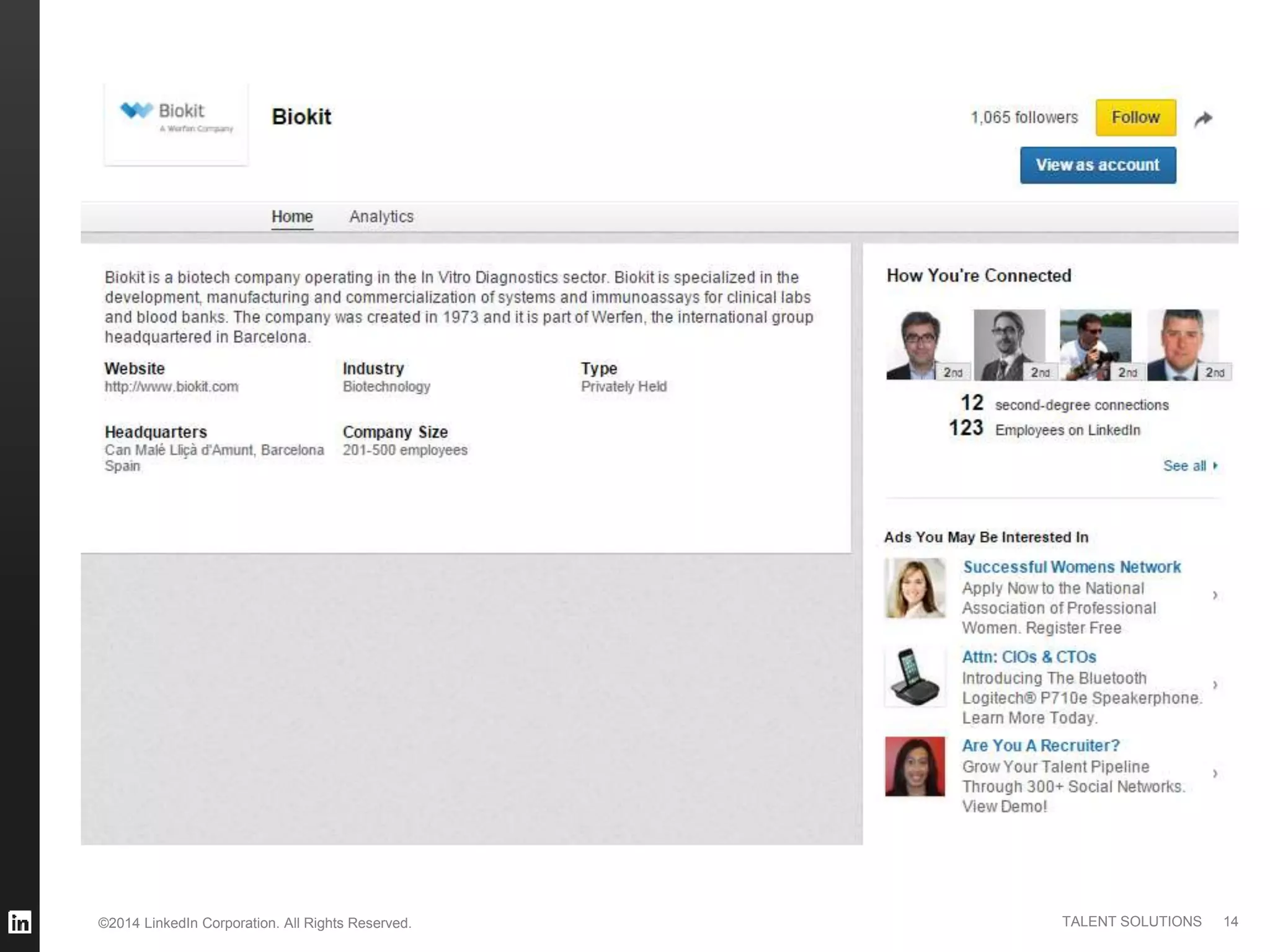Open the Analytics tab

[381, 217]
